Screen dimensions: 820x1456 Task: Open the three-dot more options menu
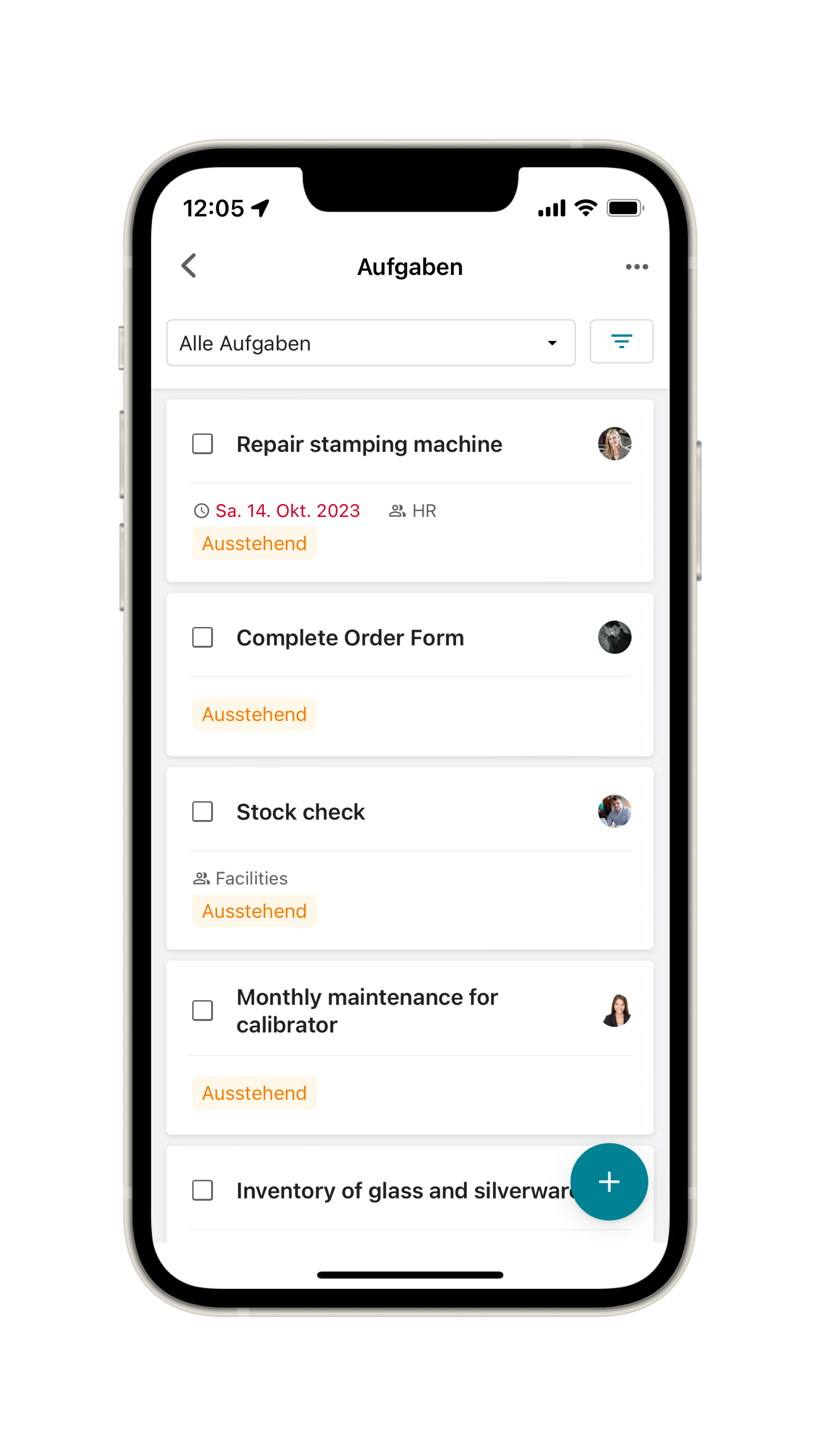coord(637,267)
